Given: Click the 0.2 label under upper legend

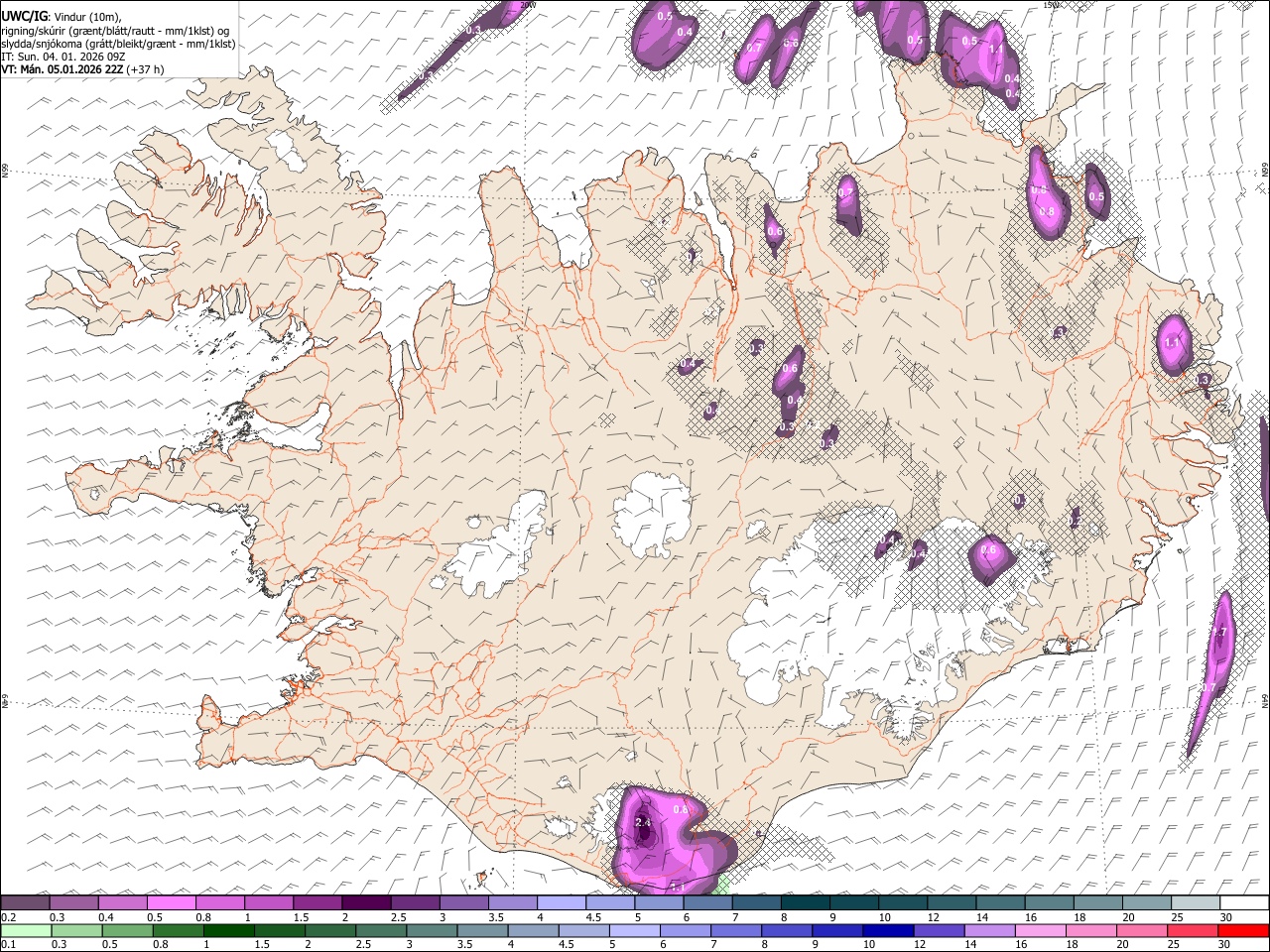Looking at the screenshot, I should click(x=8, y=917).
